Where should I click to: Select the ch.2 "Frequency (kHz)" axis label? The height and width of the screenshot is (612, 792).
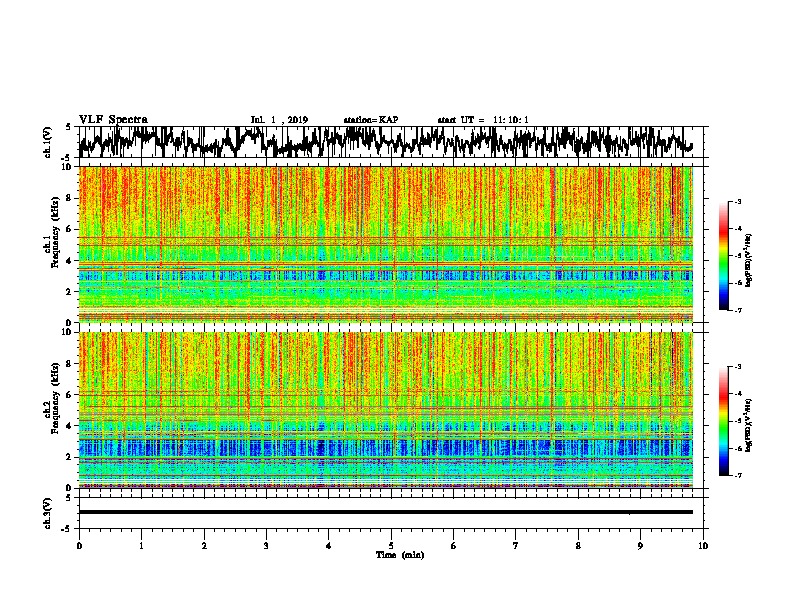[55, 397]
